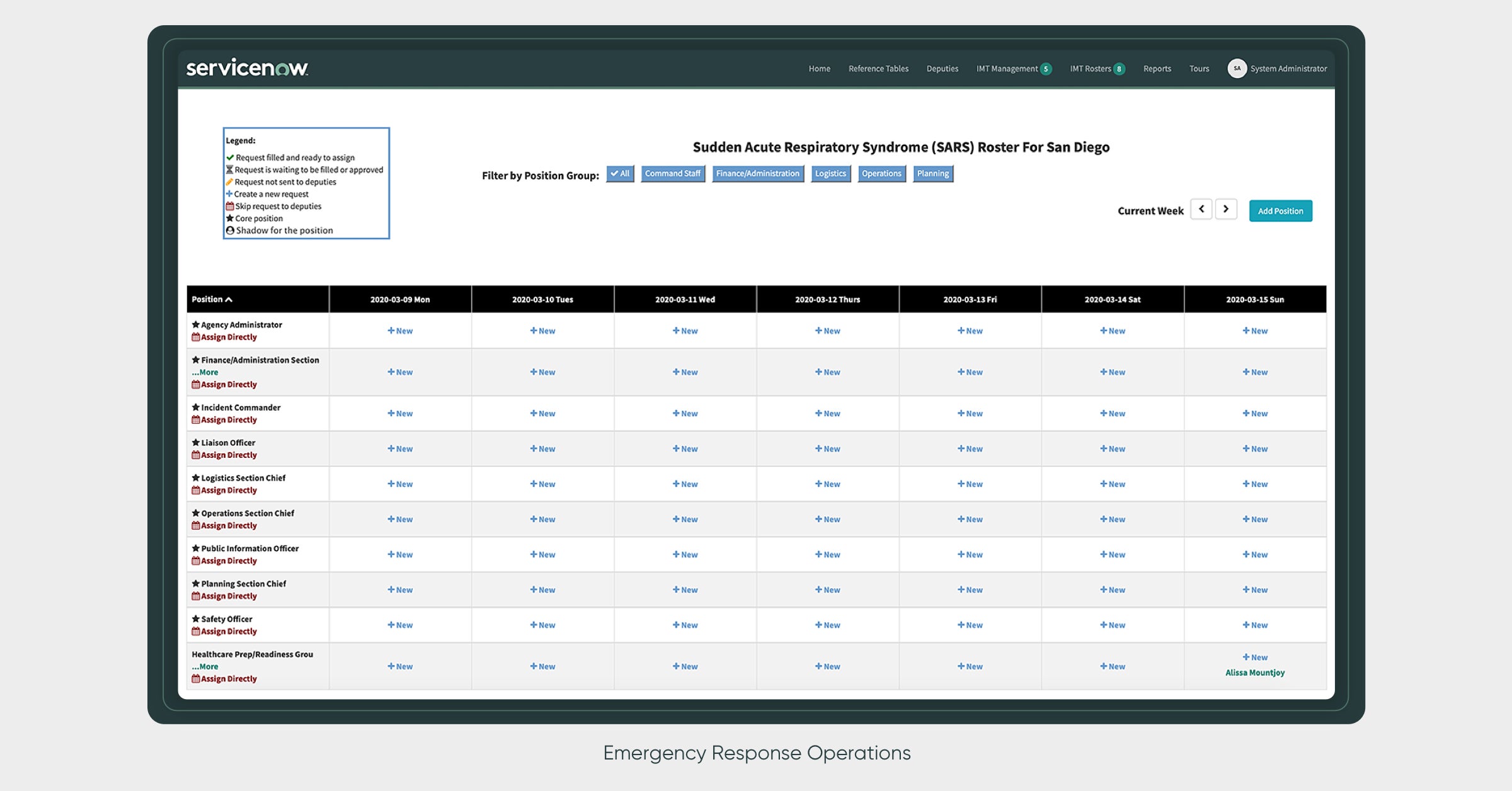This screenshot has height=791, width=1512.
Task: Toggle the Logistics group filter
Action: (830, 174)
